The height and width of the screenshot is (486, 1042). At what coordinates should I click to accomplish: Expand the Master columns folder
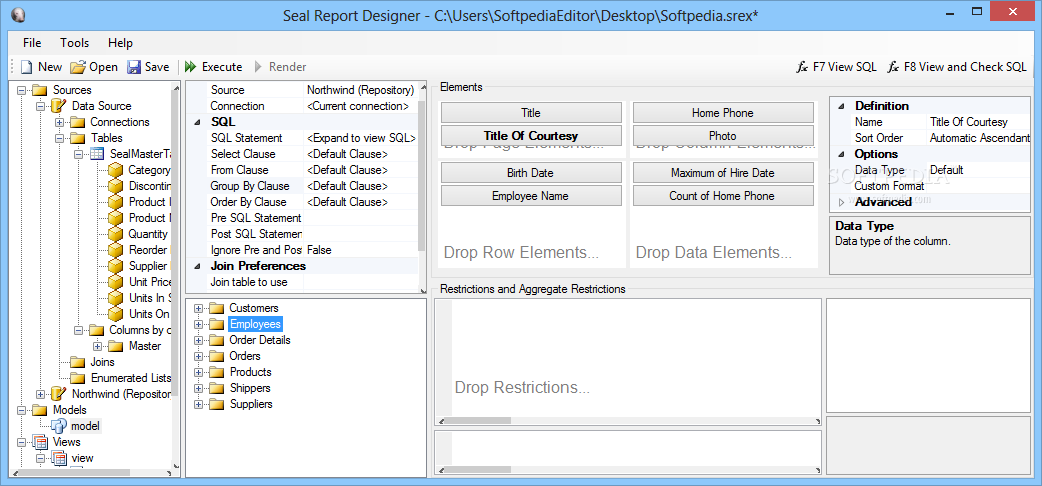coord(96,346)
